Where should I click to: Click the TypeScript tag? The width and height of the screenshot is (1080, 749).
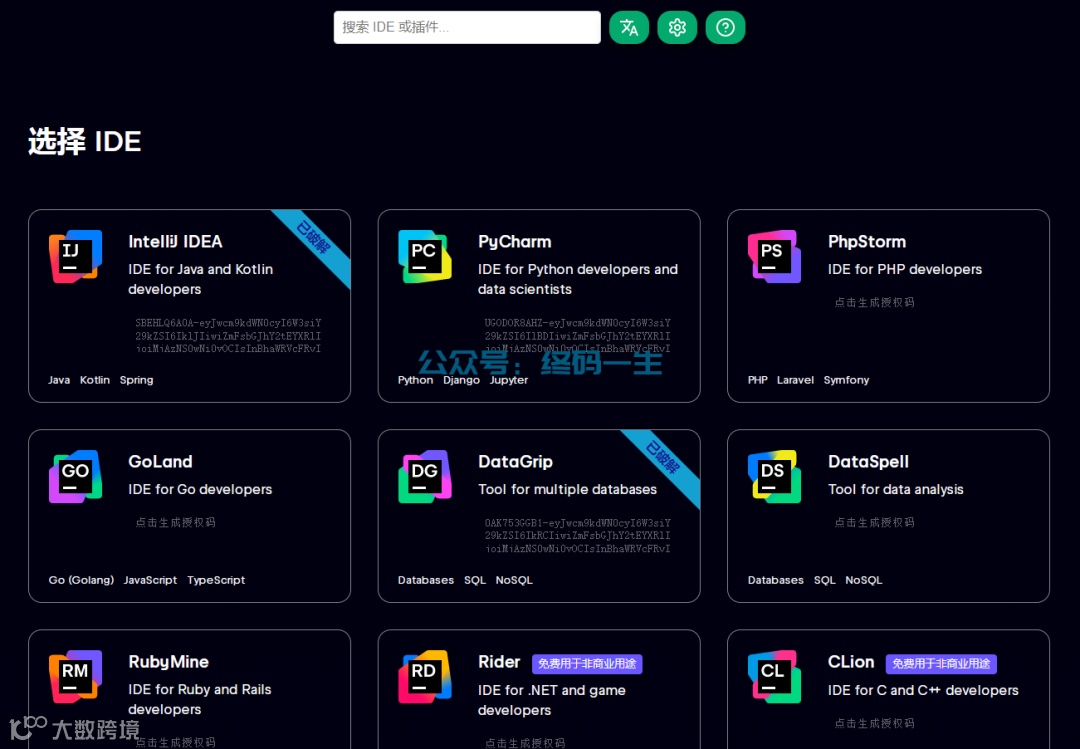[x=216, y=580]
